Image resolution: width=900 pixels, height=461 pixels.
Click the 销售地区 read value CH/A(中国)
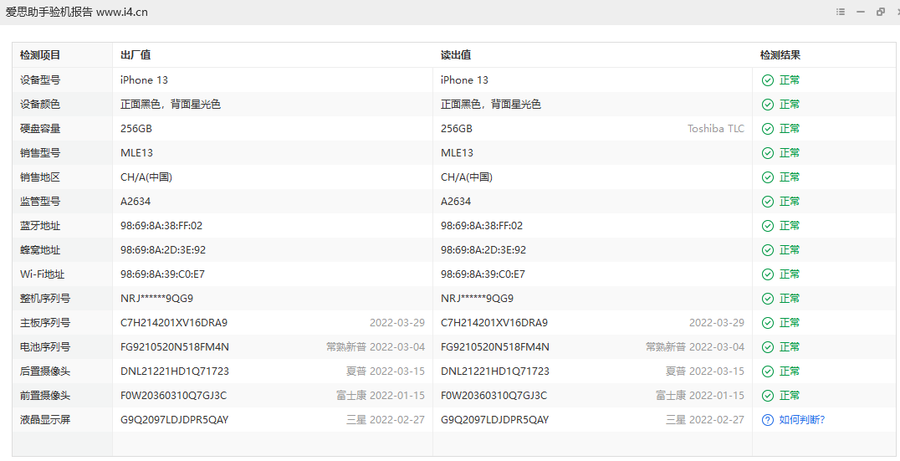click(467, 177)
